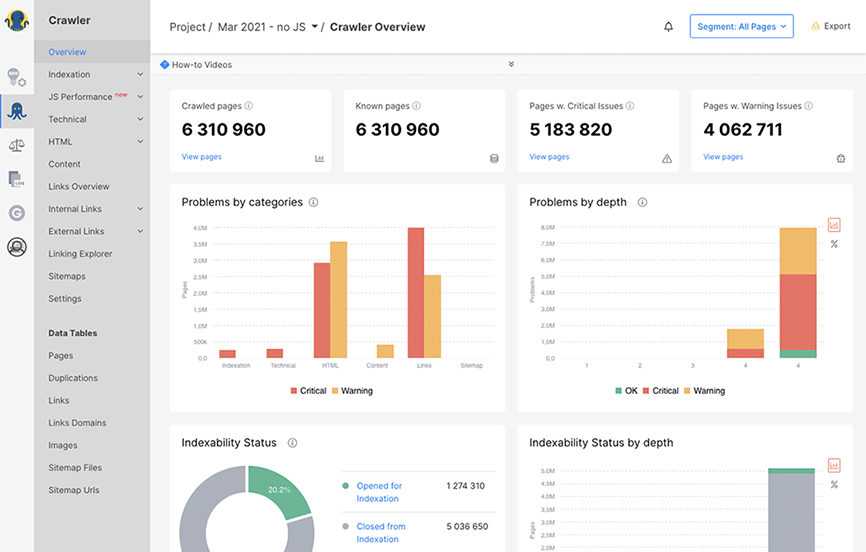This screenshot has width=866, height=552.
Task: Open the notifications bell
Action: 668,27
